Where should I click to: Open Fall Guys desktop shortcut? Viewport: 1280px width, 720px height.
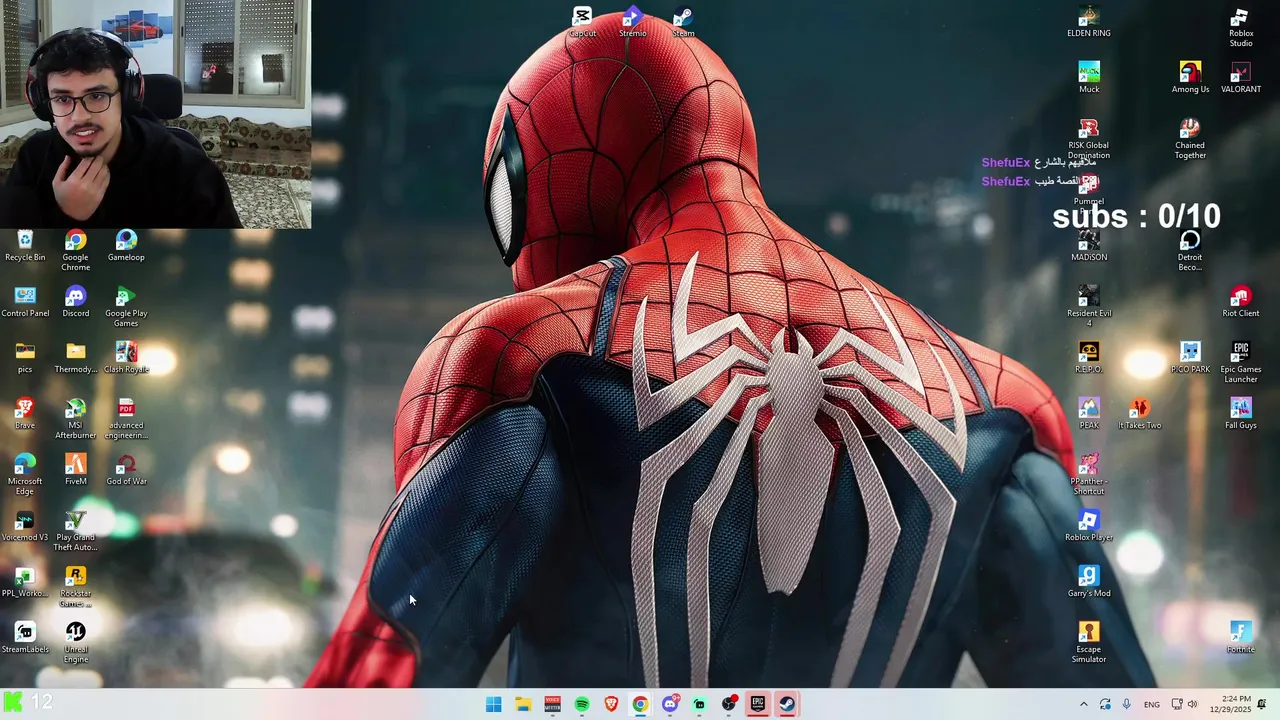(1240, 414)
